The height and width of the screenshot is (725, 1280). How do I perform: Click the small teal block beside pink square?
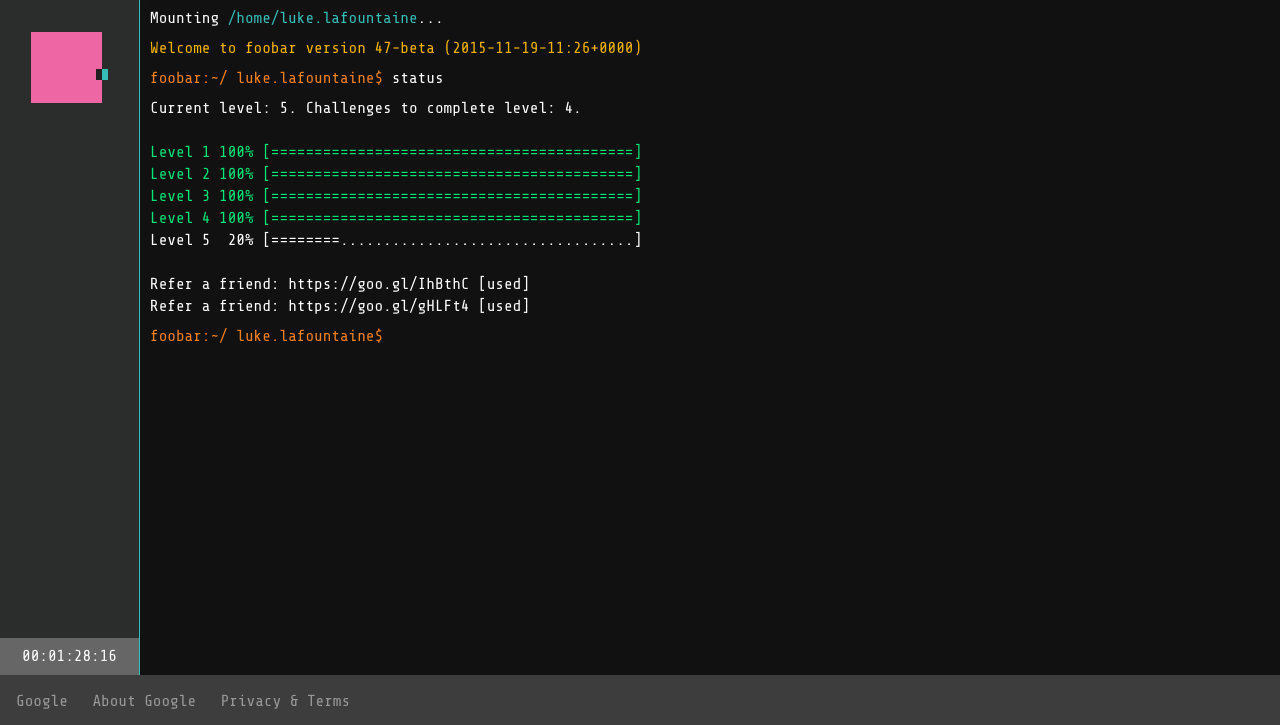click(x=104, y=75)
